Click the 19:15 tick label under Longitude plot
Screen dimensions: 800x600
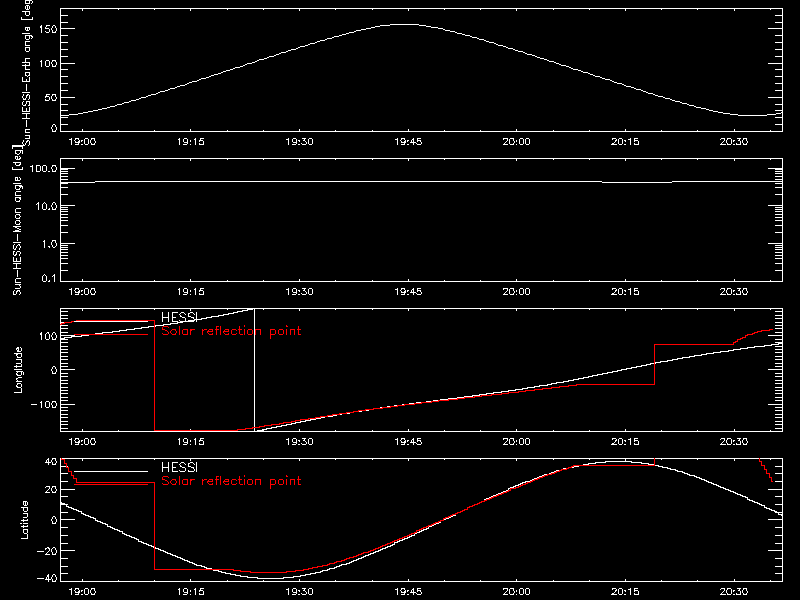[x=191, y=442]
